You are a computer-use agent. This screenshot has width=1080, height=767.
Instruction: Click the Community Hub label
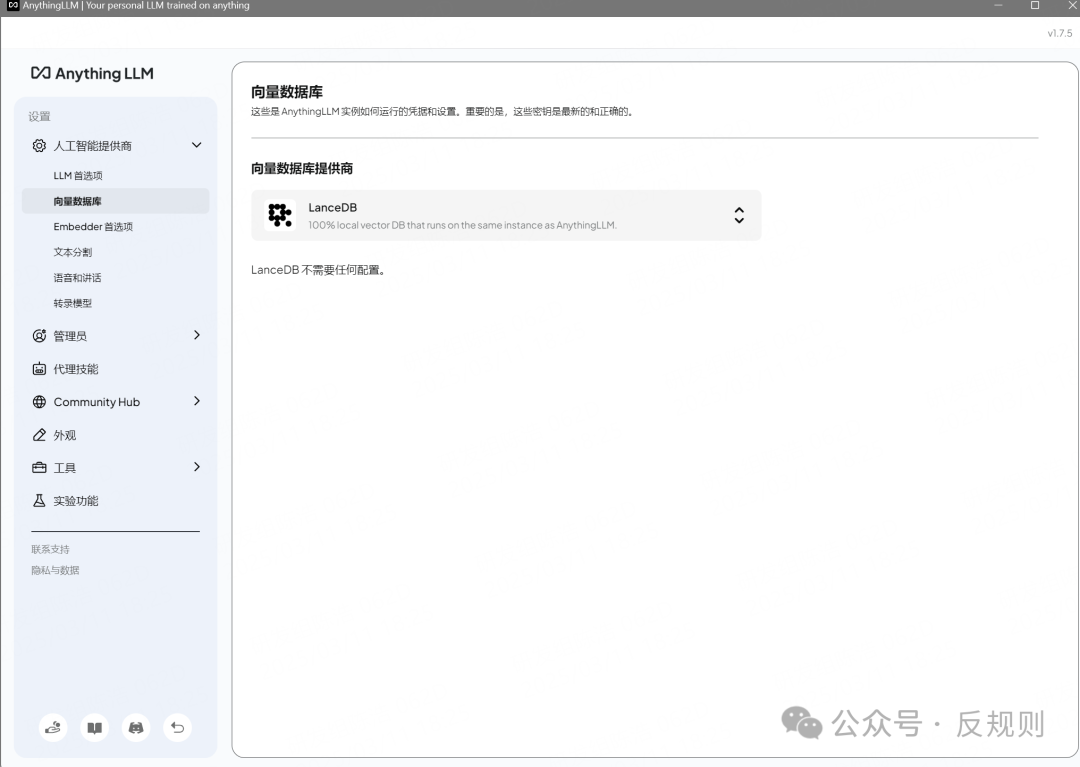click(x=96, y=402)
